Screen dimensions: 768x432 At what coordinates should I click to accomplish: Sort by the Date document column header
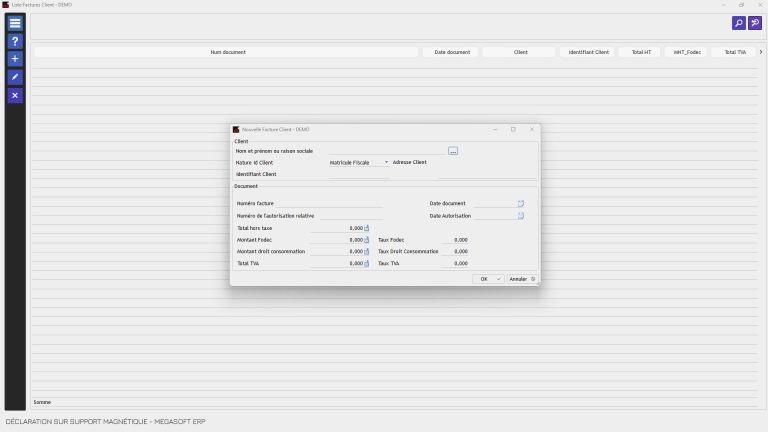452,52
